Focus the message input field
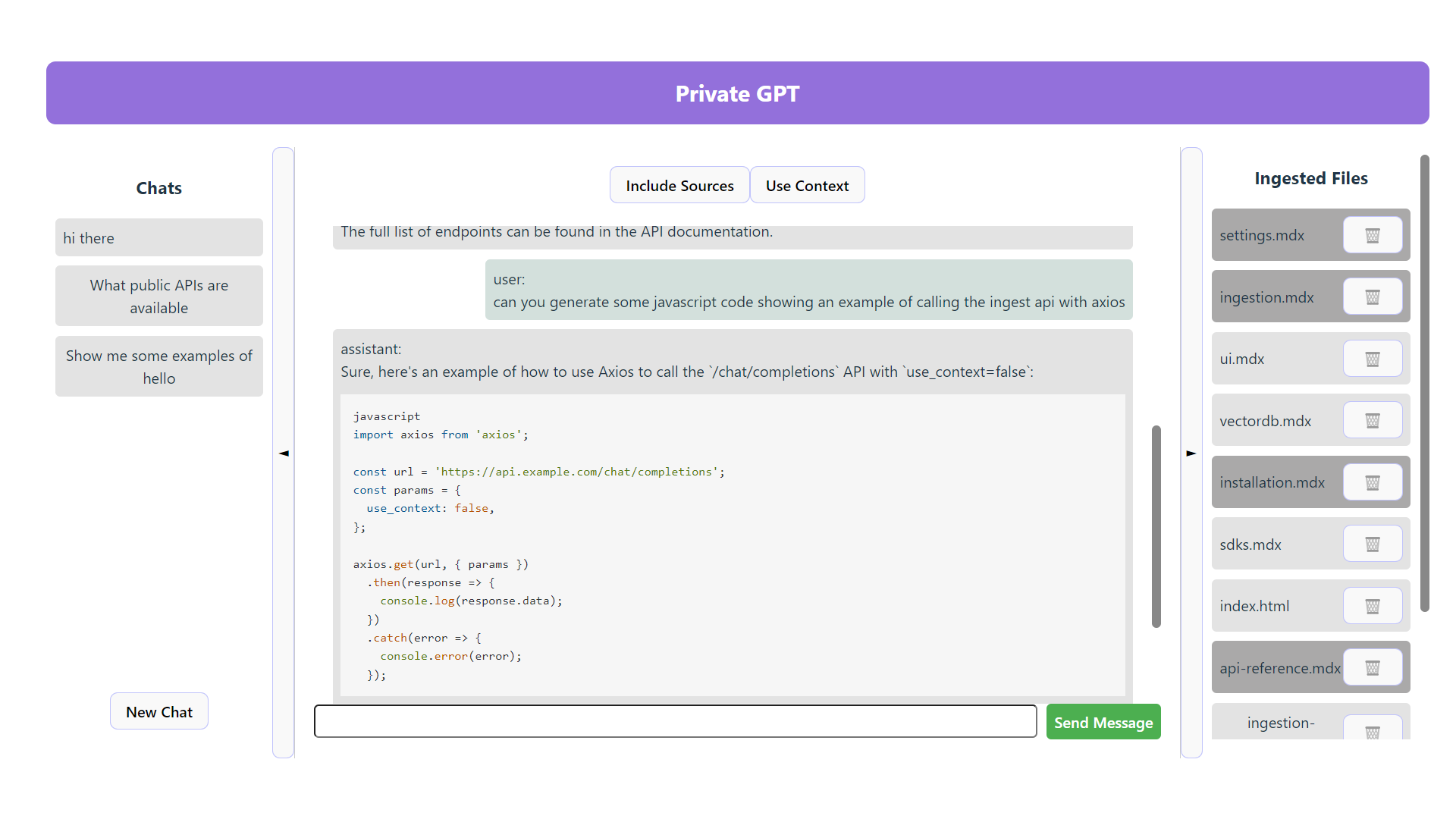The width and height of the screenshot is (1456, 819). pyautogui.click(x=675, y=721)
